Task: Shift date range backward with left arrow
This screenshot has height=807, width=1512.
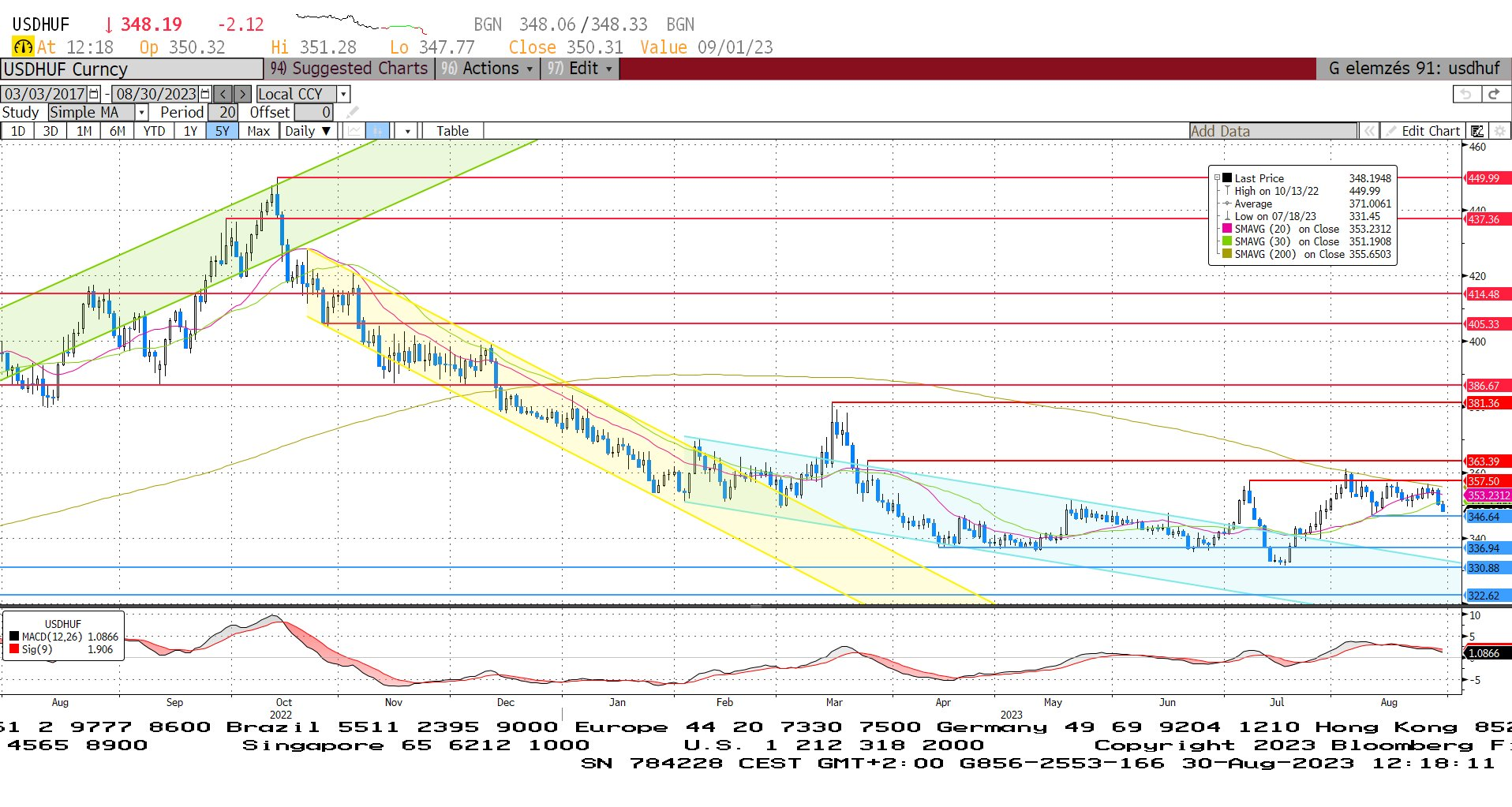Action: pos(223,94)
